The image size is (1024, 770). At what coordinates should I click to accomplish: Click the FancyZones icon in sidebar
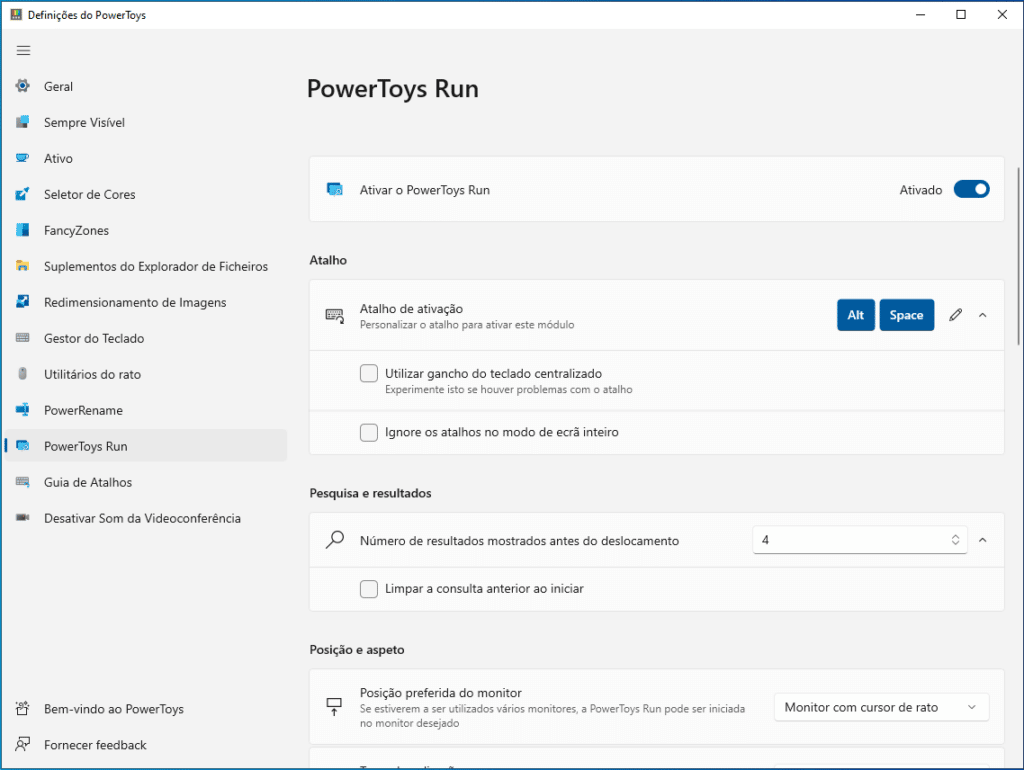(22, 230)
